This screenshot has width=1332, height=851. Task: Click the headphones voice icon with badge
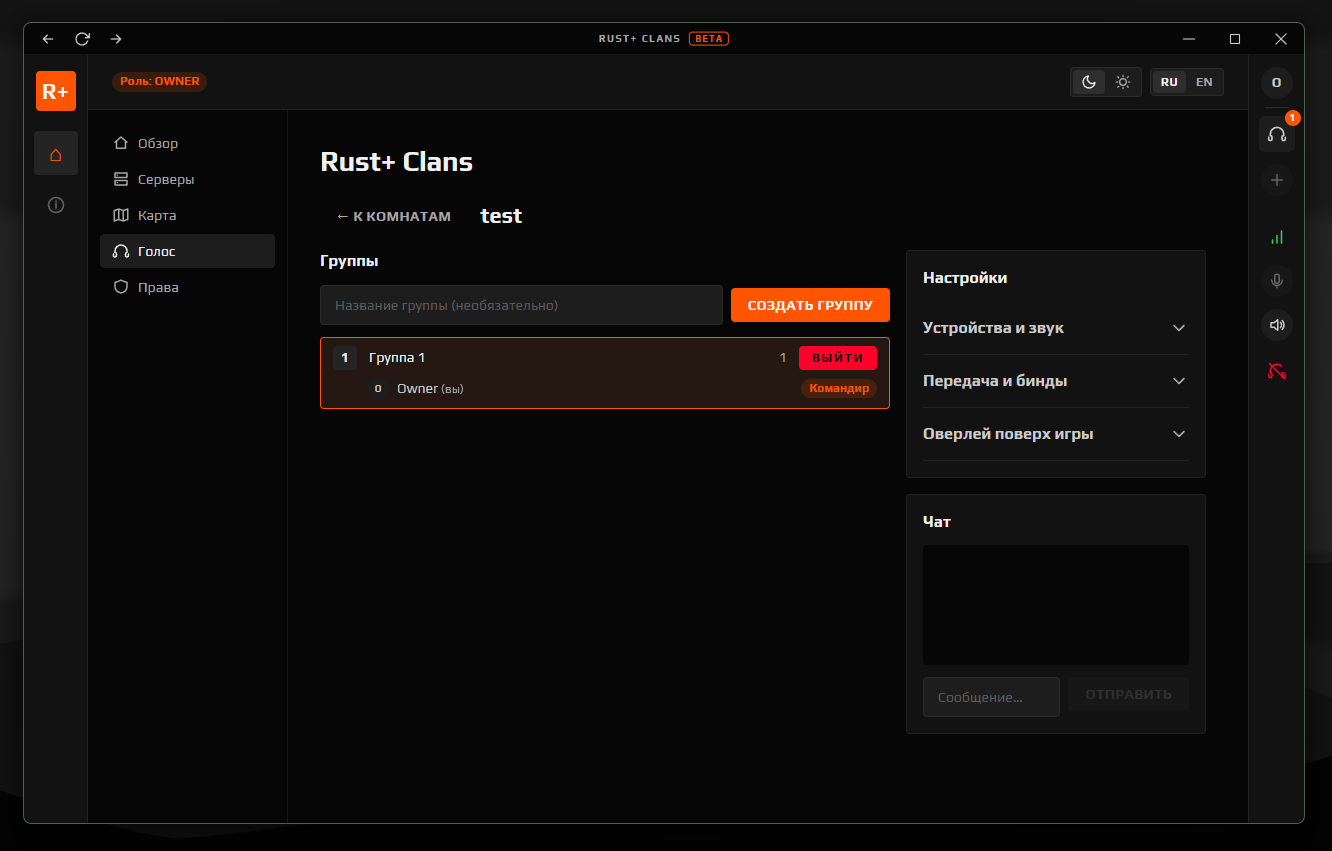click(1276, 133)
